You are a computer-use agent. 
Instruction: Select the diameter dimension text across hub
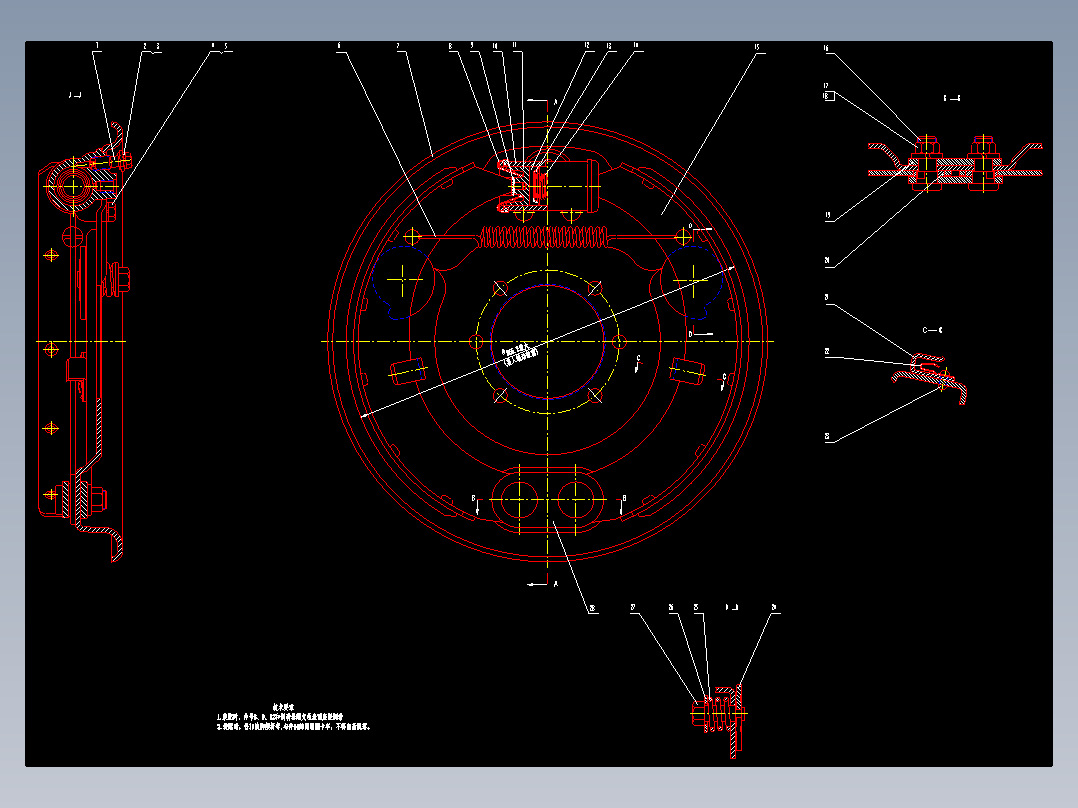520,353
